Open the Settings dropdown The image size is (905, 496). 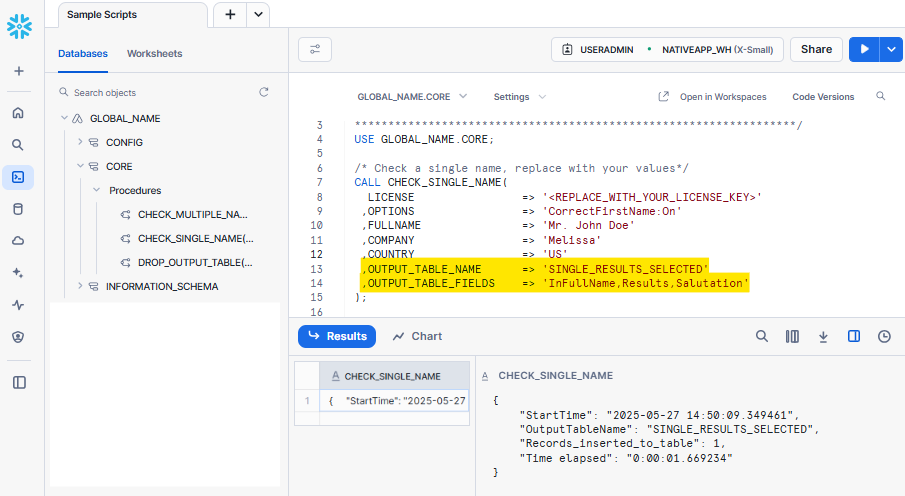519,96
